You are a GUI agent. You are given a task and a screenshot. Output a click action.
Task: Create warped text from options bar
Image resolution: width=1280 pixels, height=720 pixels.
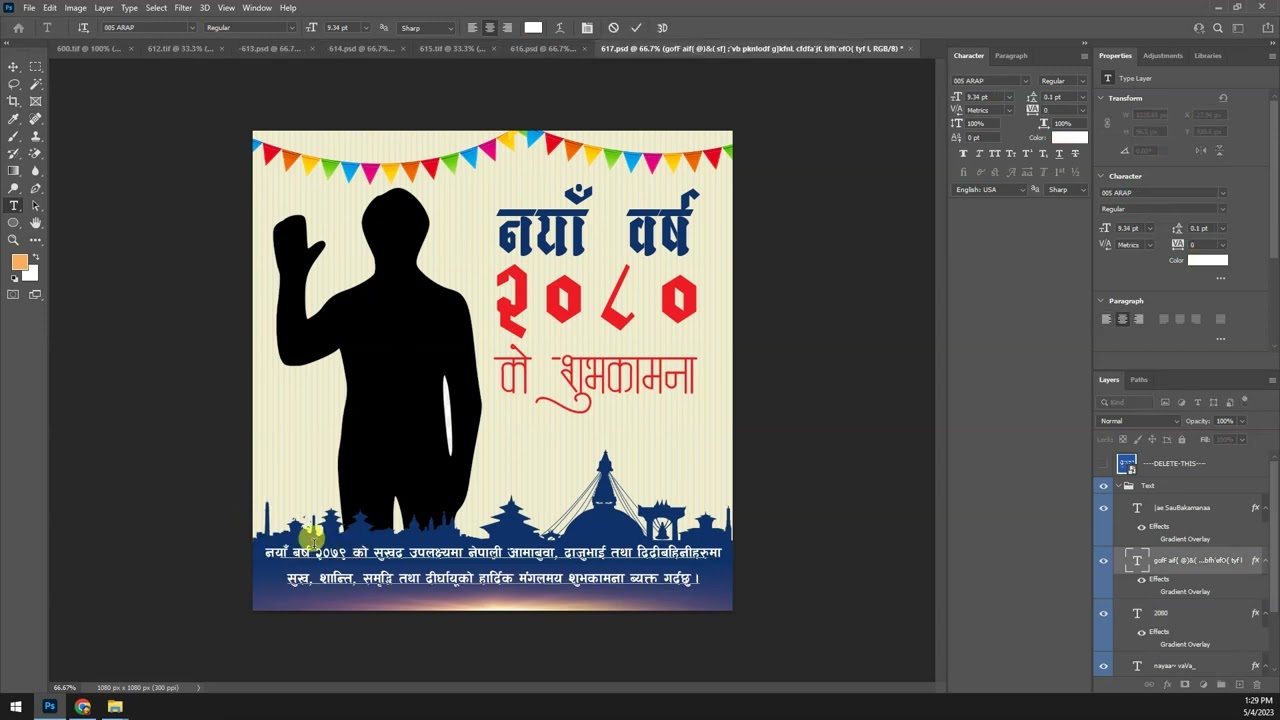click(x=559, y=28)
